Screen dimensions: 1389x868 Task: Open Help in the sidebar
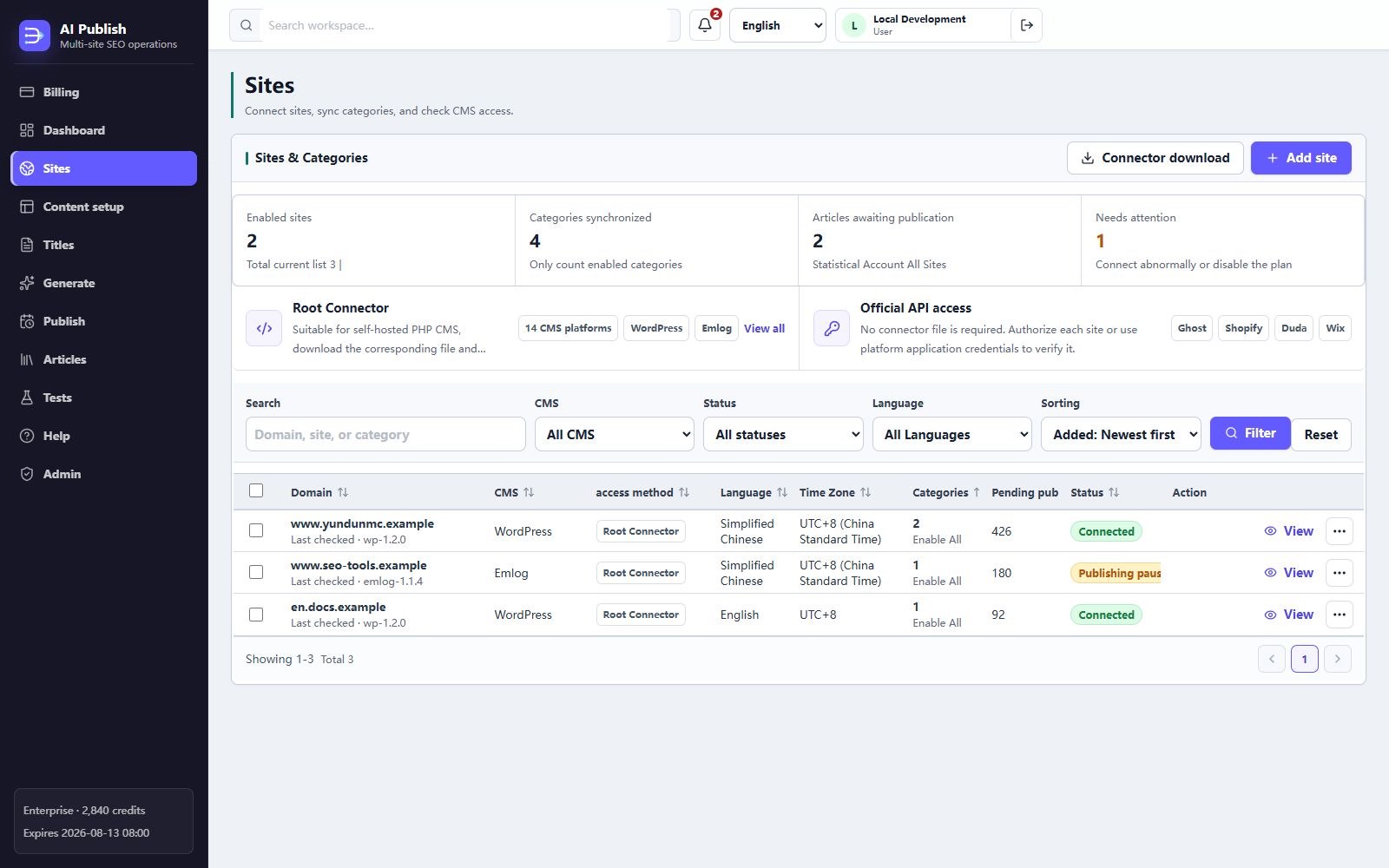pyautogui.click(x=103, y=436)
